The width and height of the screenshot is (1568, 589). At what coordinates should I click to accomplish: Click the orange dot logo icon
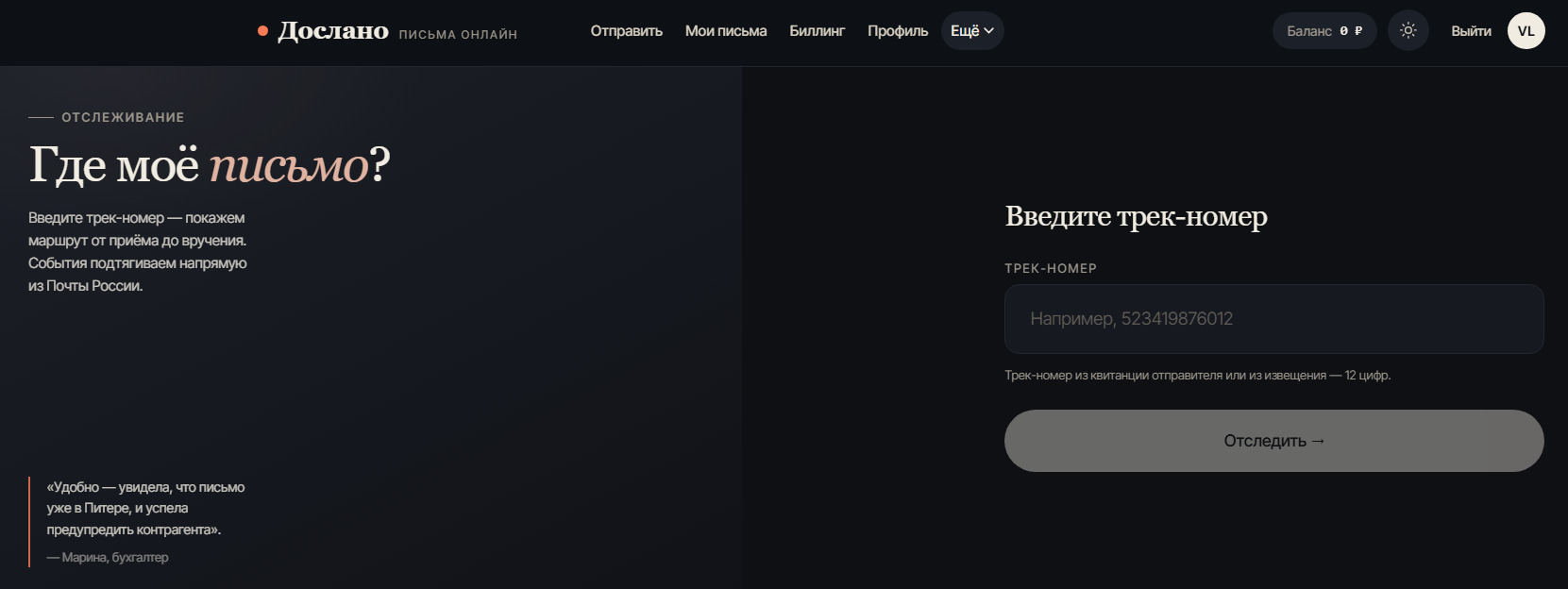262,31
